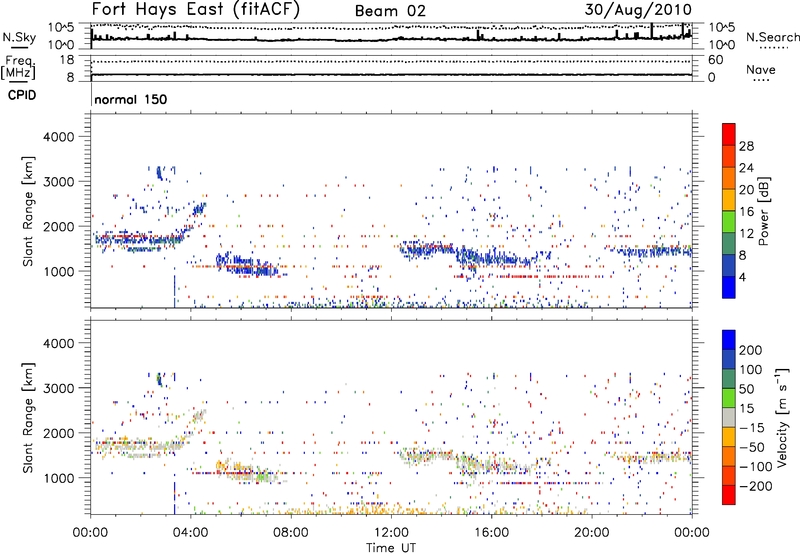The width and height of the screenshot is (800, 554).
Task: Select the '-15' velocity colorbar label
Action: click(752, 428)
